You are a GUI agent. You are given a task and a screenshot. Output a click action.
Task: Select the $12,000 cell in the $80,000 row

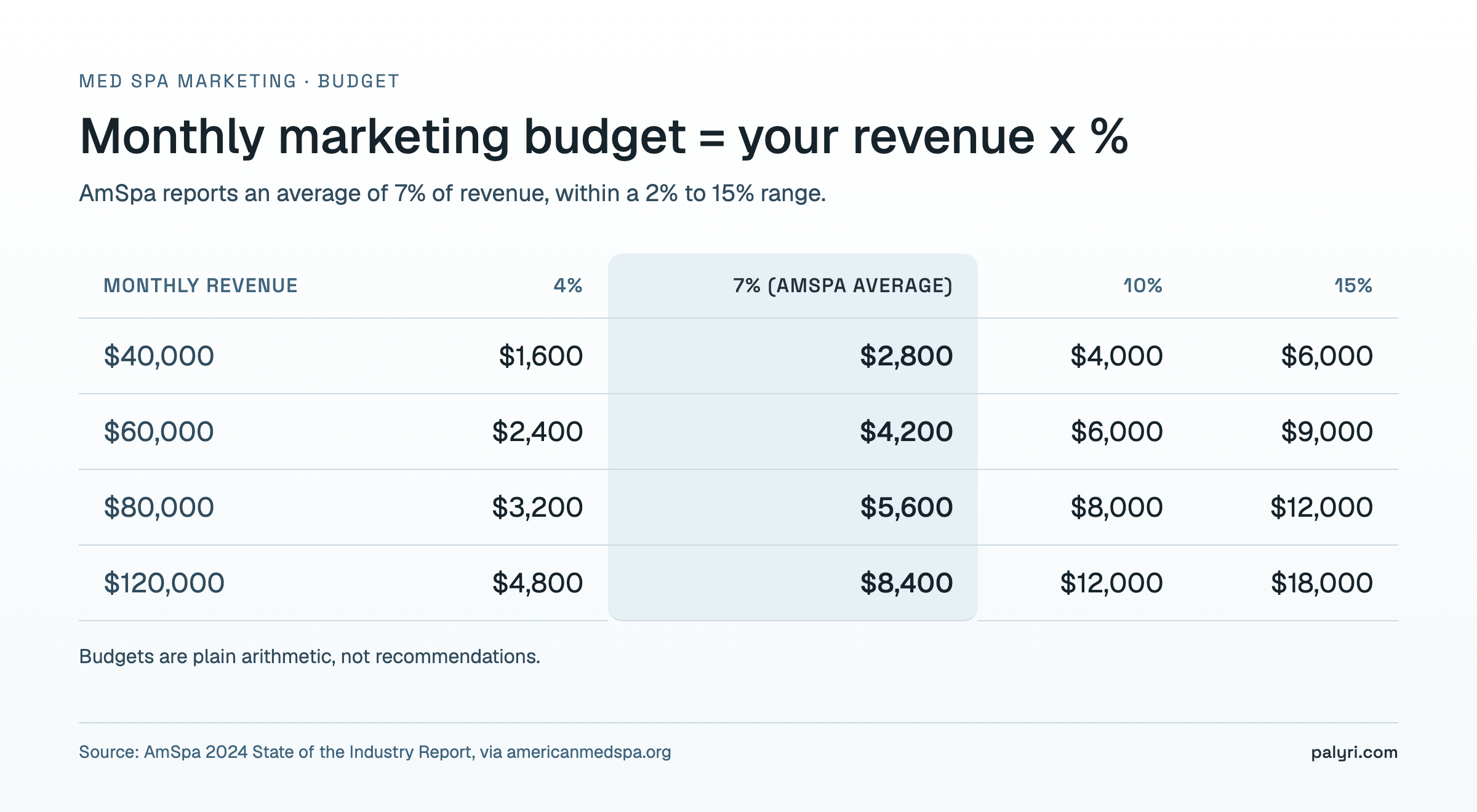(1321, 507)
